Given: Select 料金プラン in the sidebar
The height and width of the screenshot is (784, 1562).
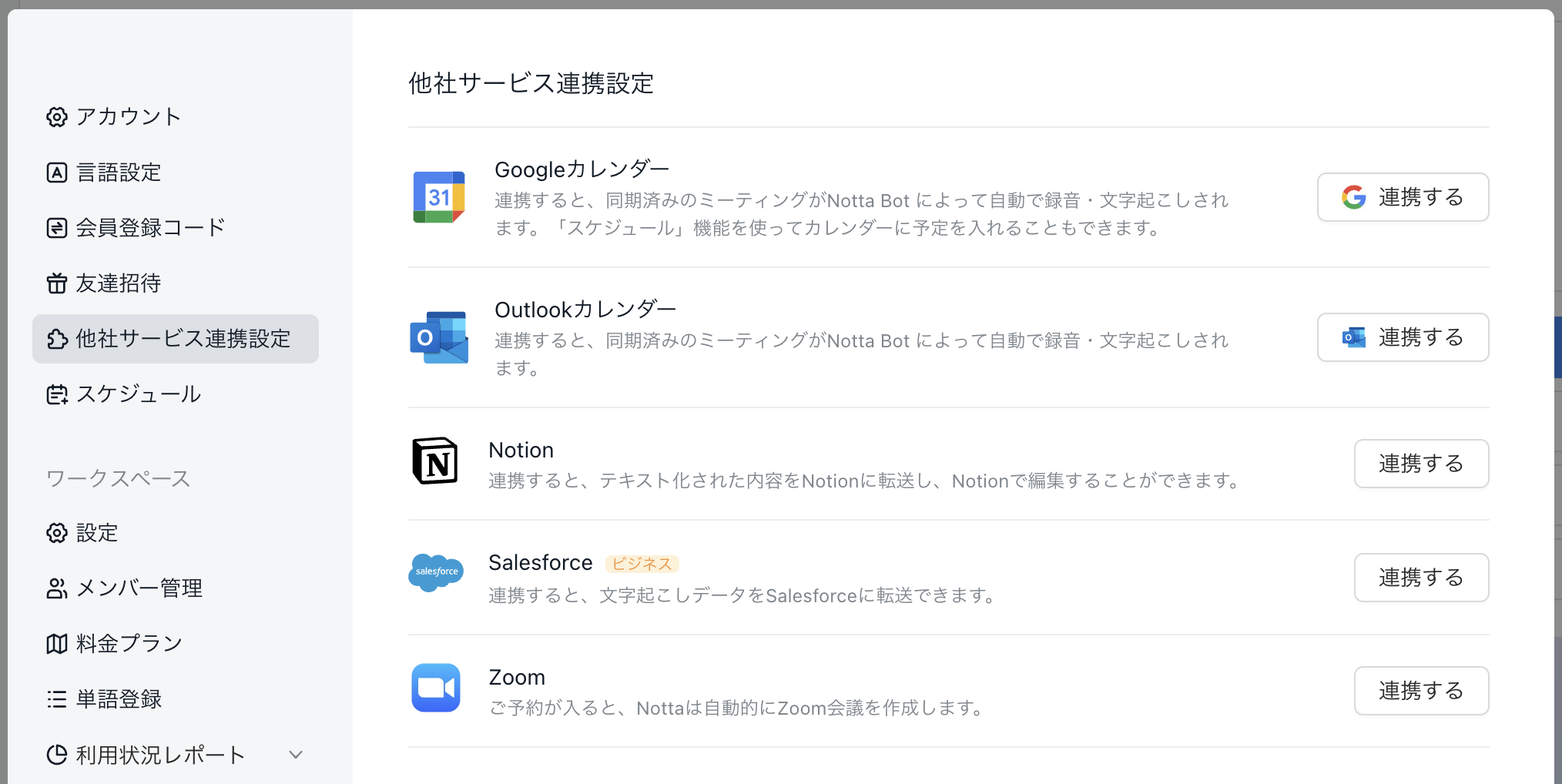Looking at the screenshot, I should click(x=128, y=643).
